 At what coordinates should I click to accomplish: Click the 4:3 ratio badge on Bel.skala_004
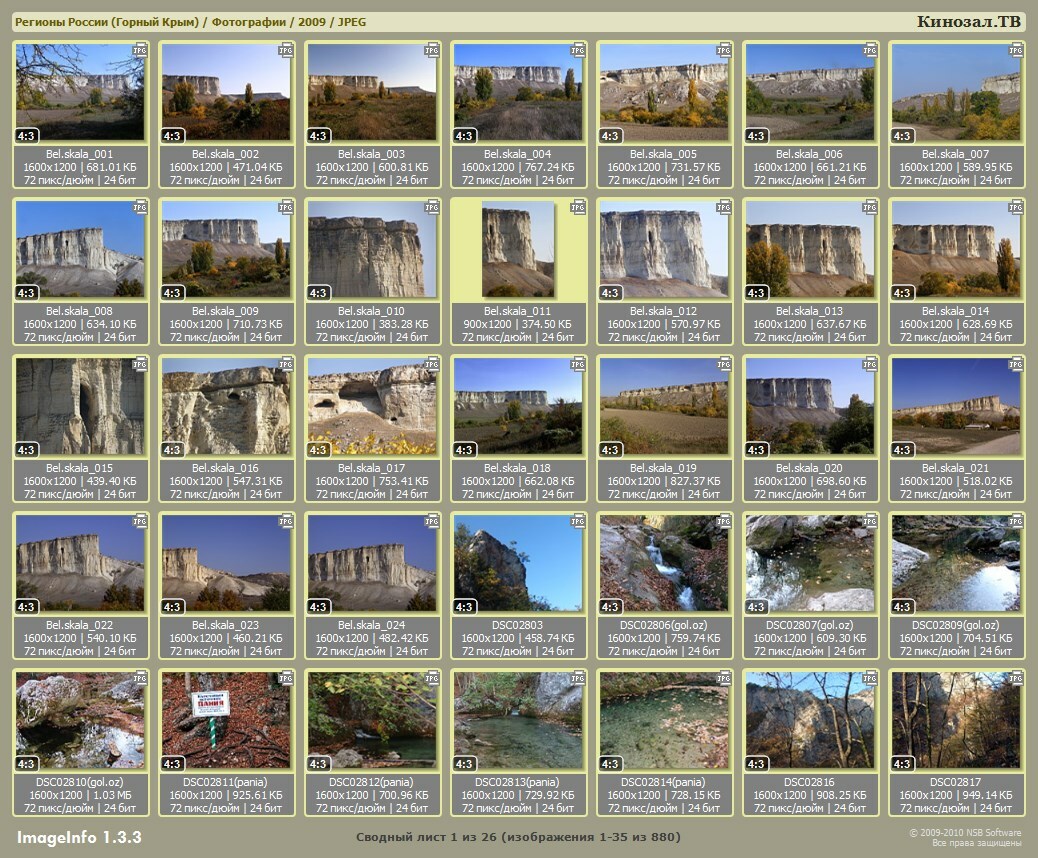(465, 136)
